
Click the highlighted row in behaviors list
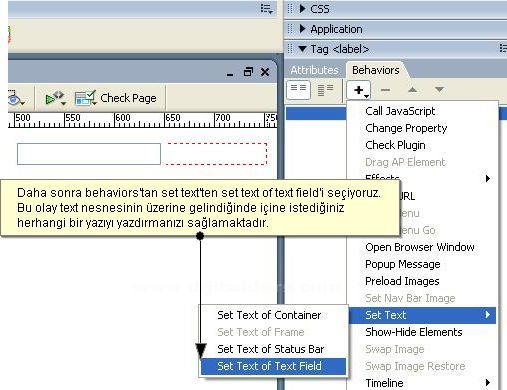point(316,114)
